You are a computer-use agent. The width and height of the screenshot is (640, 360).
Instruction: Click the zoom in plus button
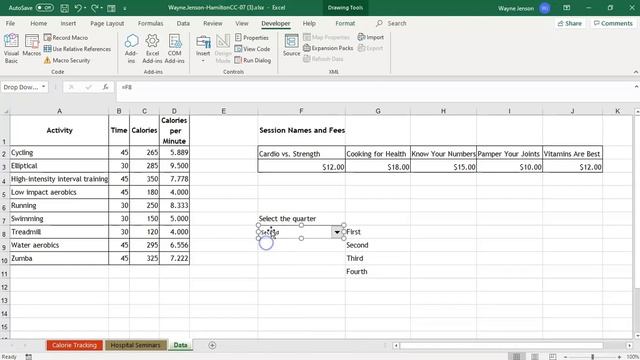click(619, 357)
